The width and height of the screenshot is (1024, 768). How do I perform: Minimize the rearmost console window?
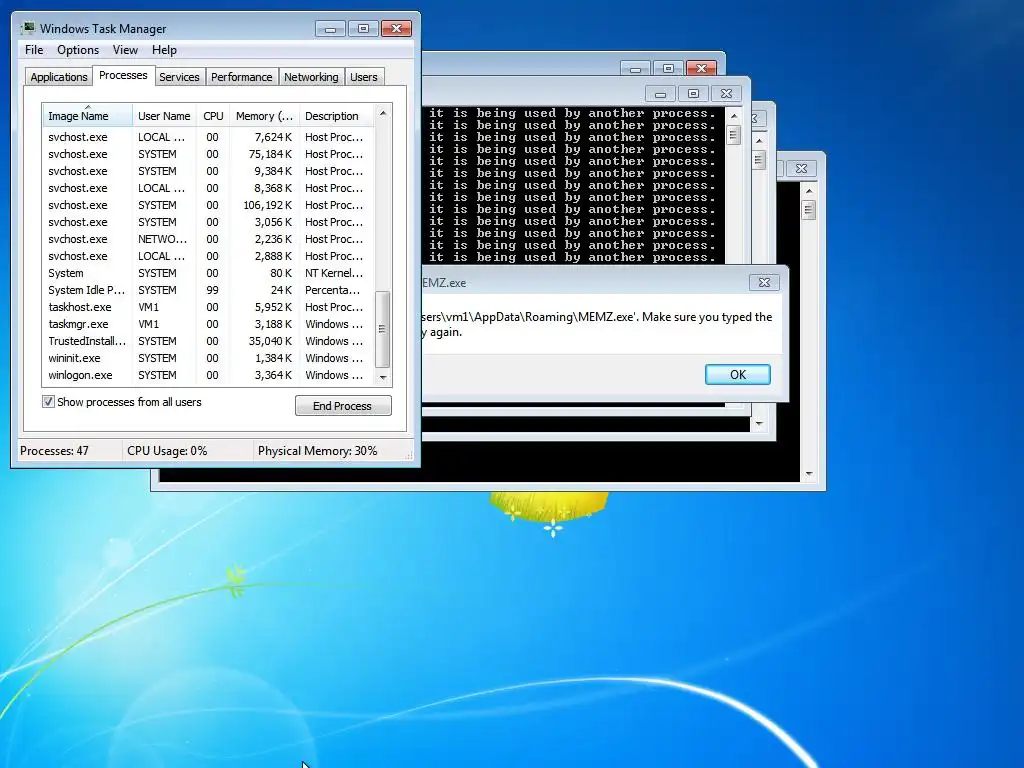(635, 69)
